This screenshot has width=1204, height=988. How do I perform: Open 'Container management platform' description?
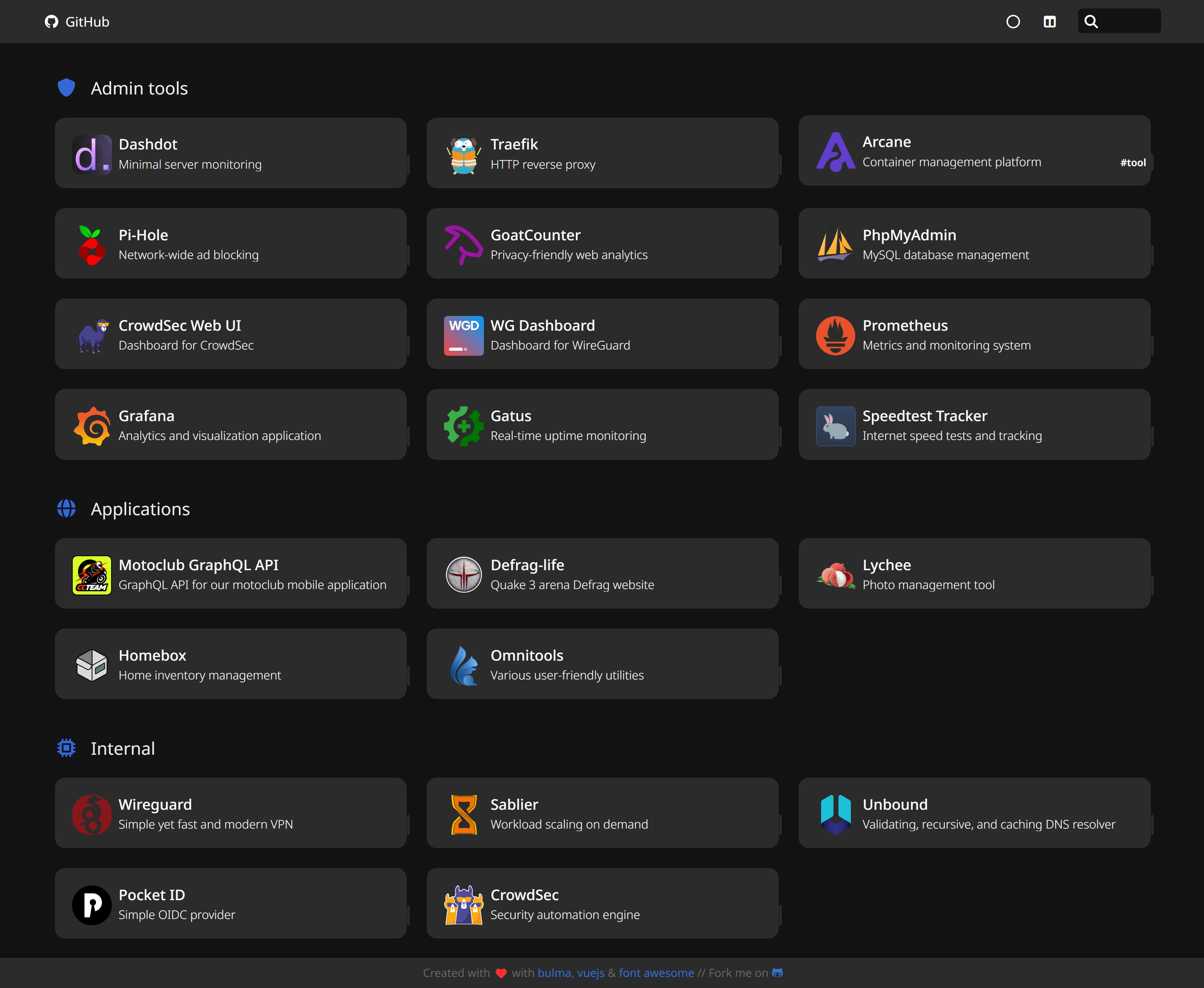[951, 162]
